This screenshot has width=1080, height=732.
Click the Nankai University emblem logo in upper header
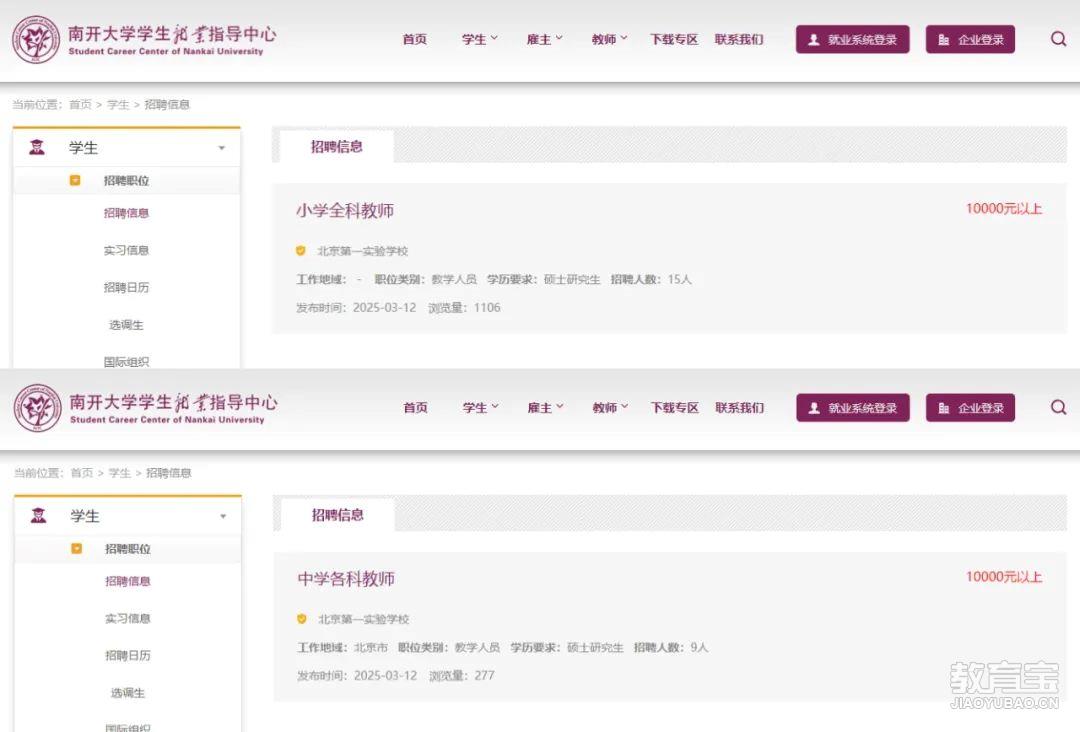[37, 40]
